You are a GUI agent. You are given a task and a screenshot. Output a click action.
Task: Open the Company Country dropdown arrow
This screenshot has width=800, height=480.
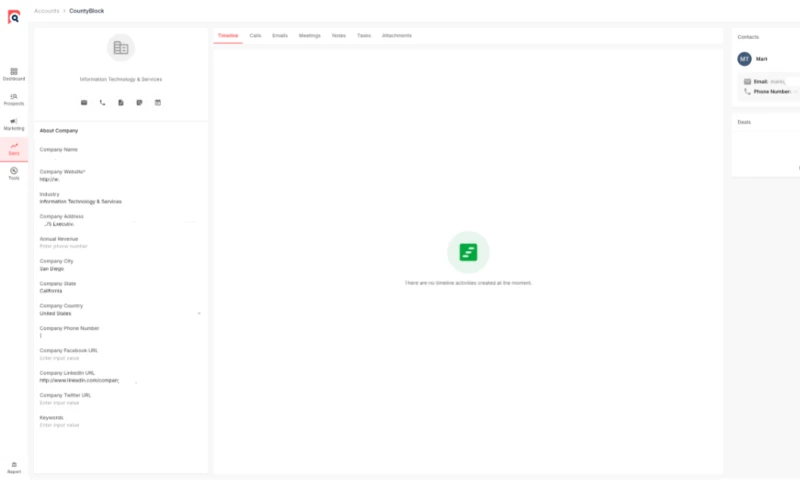click(x=199, y=313)
